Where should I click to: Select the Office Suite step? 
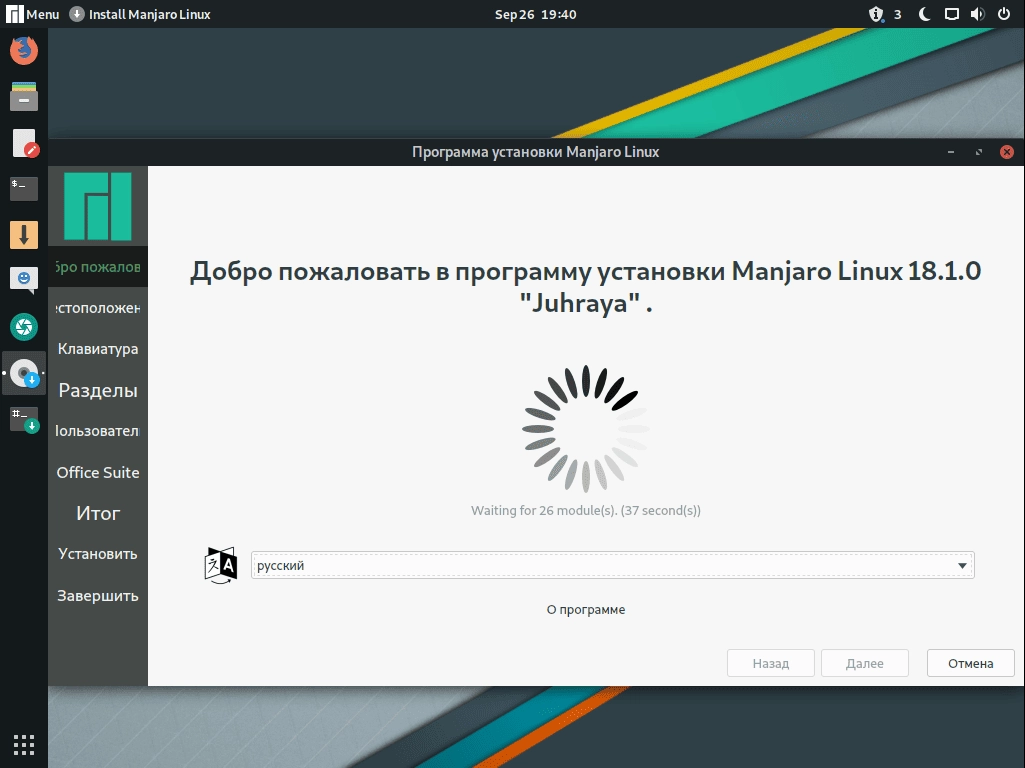[98, 473]
